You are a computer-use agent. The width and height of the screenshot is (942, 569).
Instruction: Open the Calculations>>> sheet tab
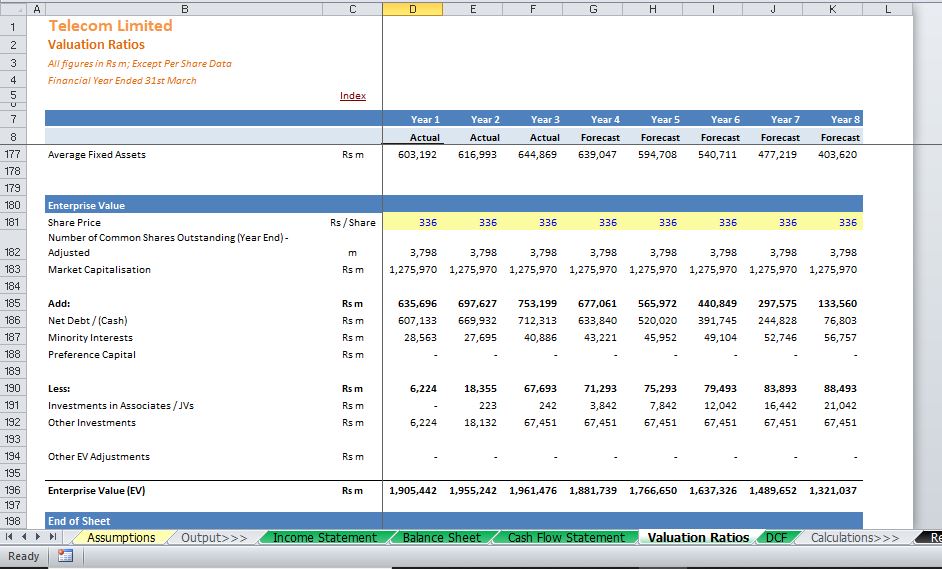[855, 537]
